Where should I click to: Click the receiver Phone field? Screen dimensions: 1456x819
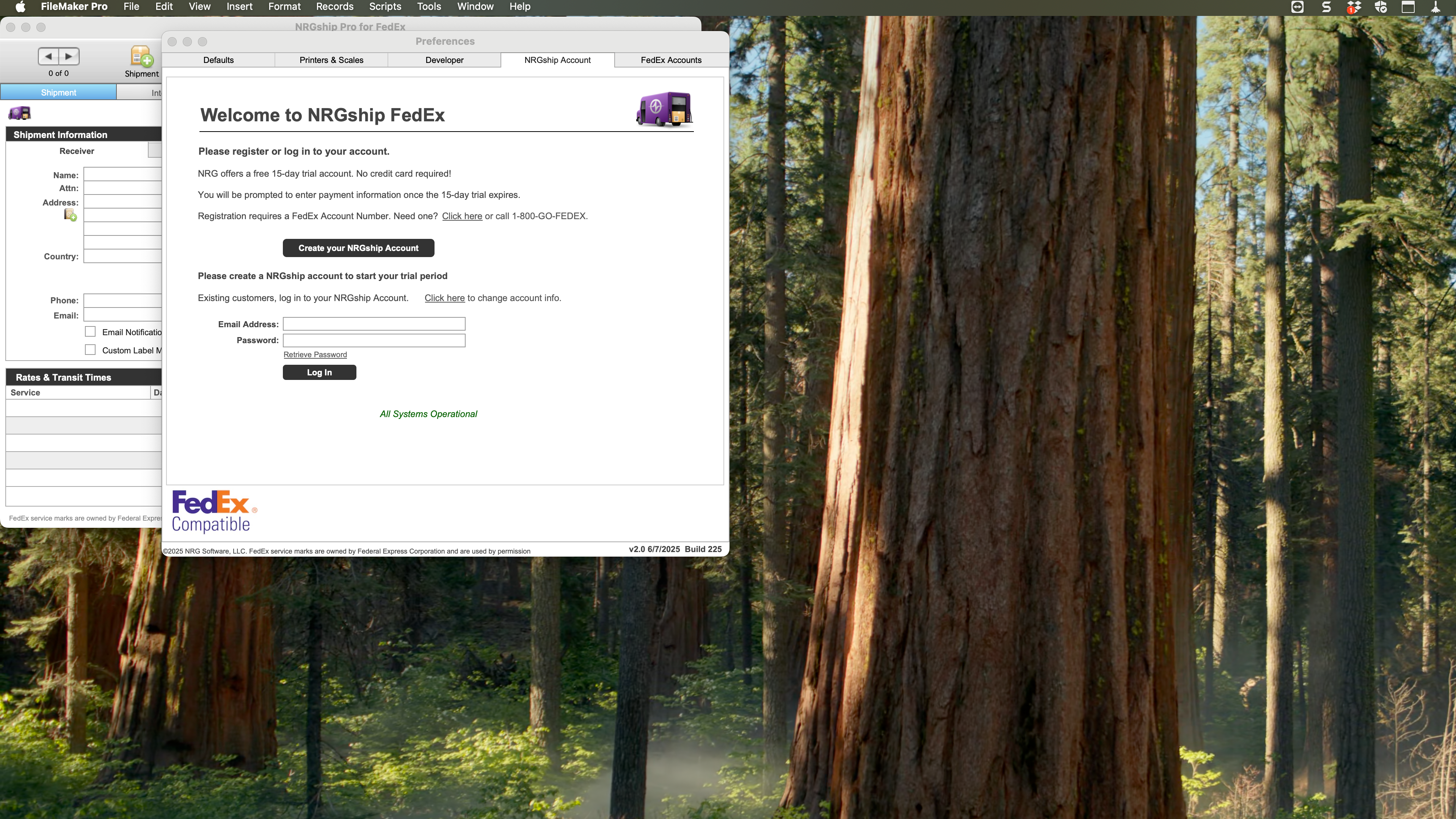tap(122, 301)
